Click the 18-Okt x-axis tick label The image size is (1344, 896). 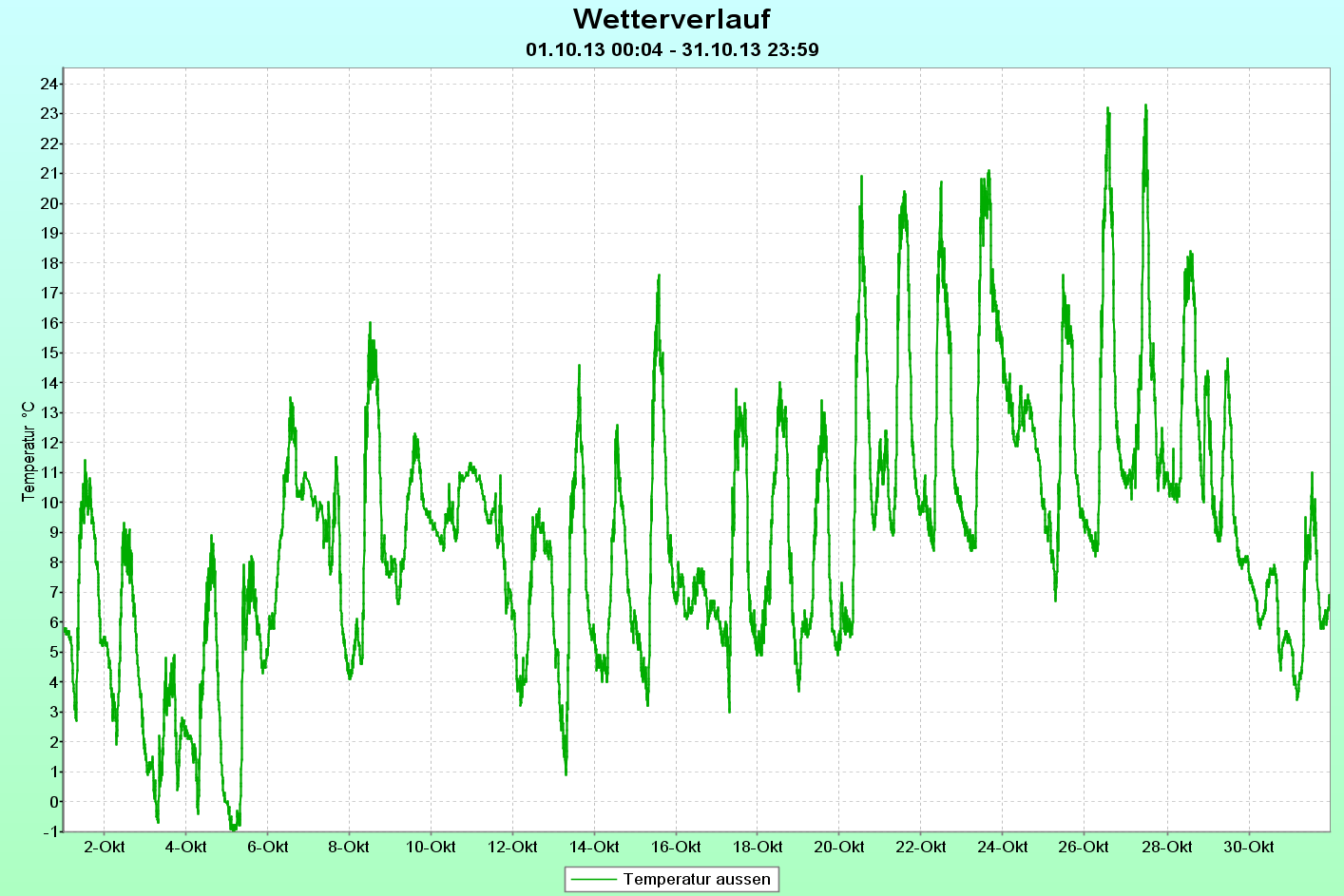758,847
